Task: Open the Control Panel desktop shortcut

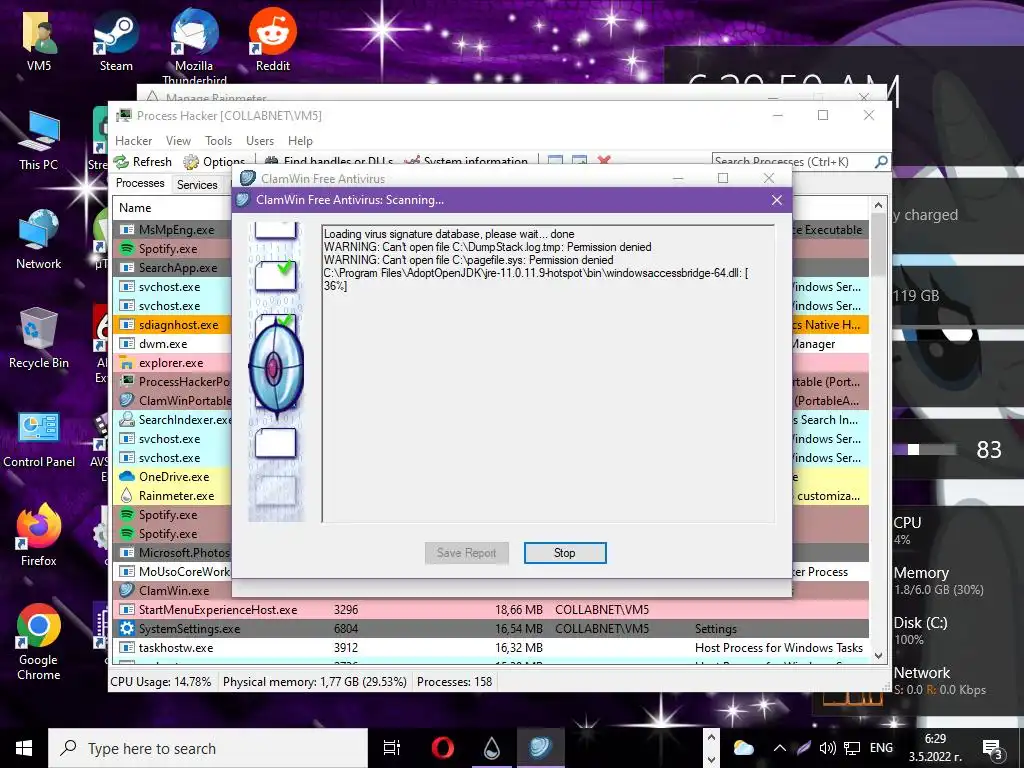Action: coord(39,440)
